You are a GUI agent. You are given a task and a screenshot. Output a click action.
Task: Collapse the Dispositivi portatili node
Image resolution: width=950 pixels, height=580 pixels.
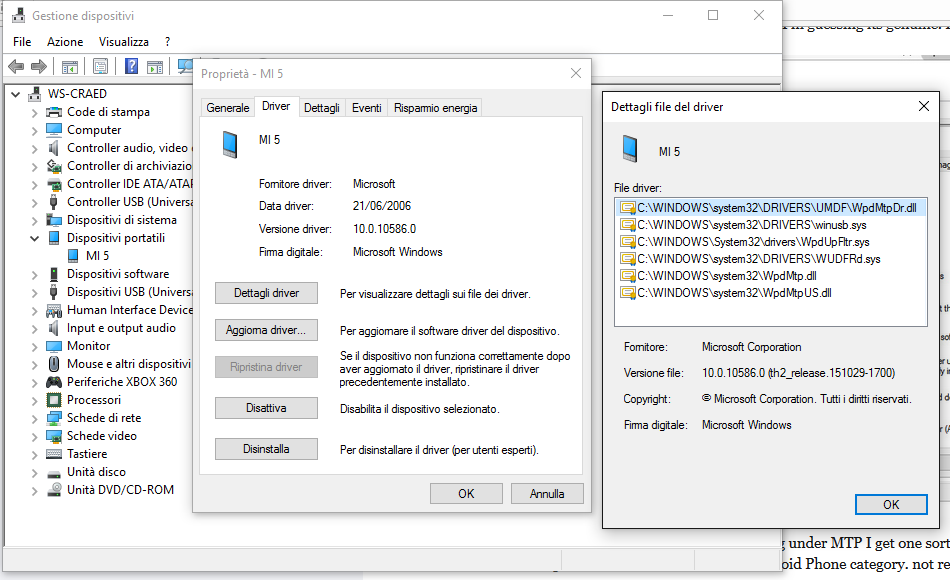point(35,238)
